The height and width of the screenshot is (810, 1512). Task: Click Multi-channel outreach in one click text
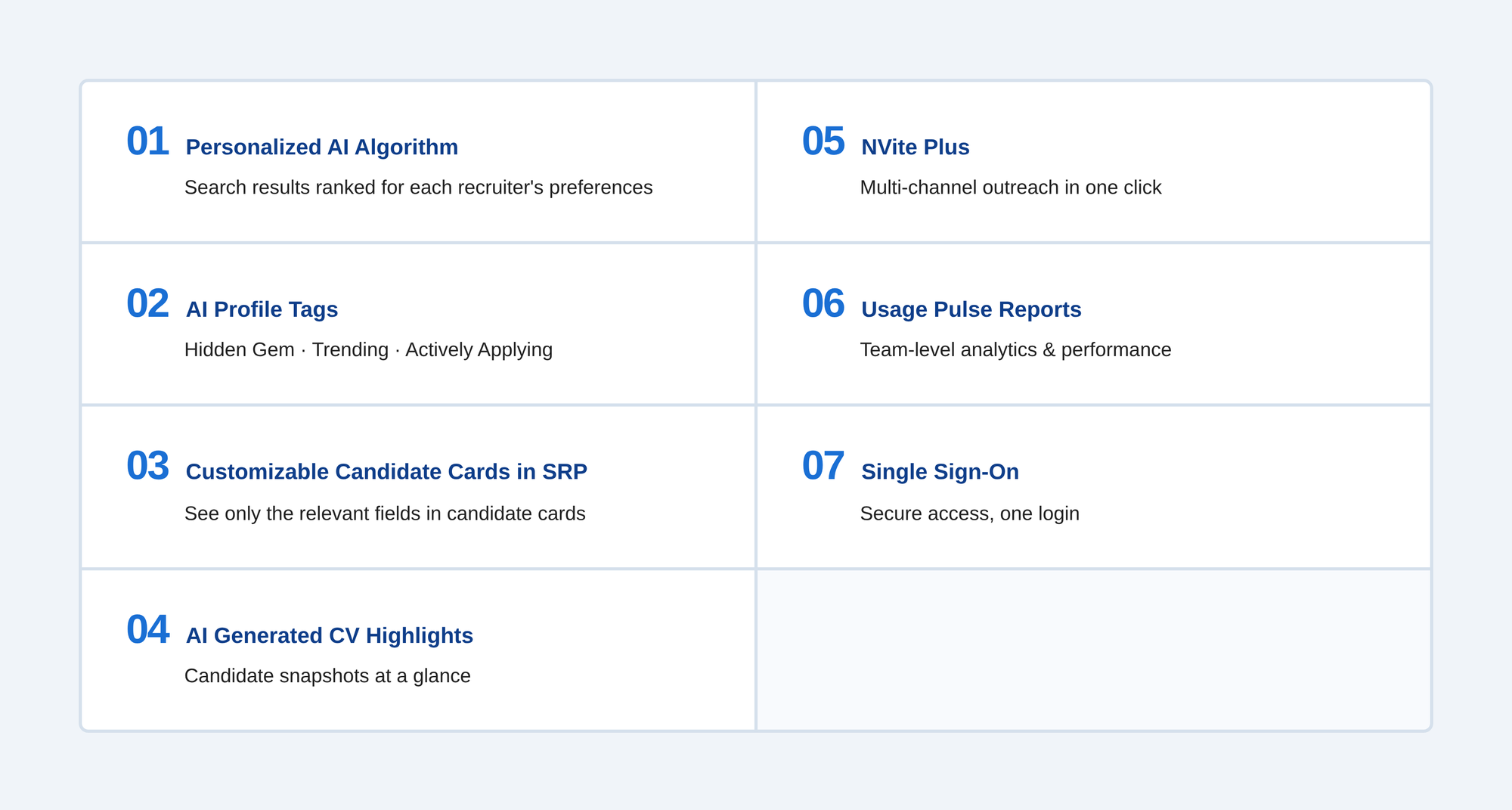1011,188
